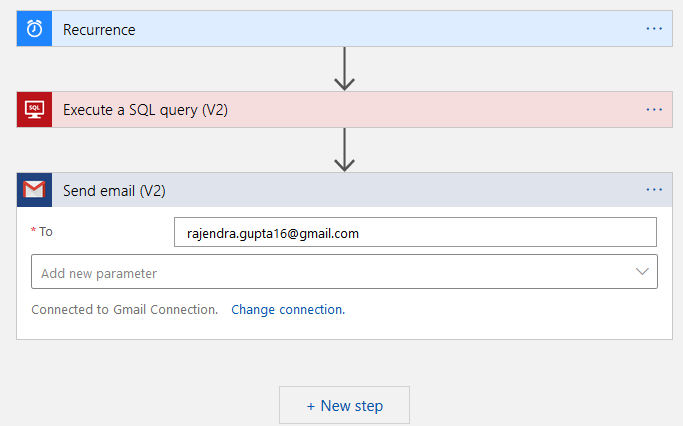Click the Change connection link
This screenshot has width=683, height=426.
click(288, 310)
